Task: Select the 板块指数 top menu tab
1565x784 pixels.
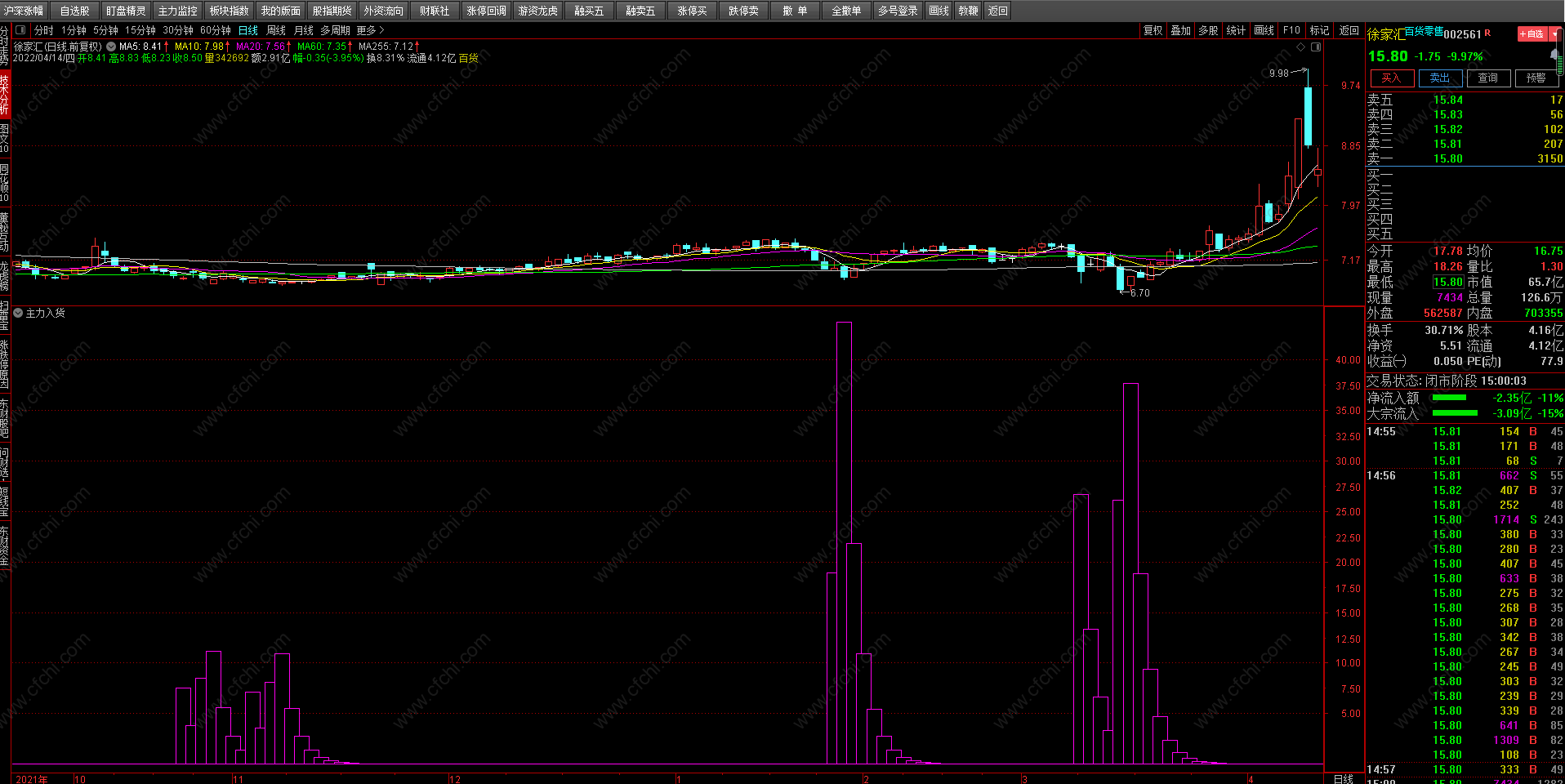Action: pos(229,11)
